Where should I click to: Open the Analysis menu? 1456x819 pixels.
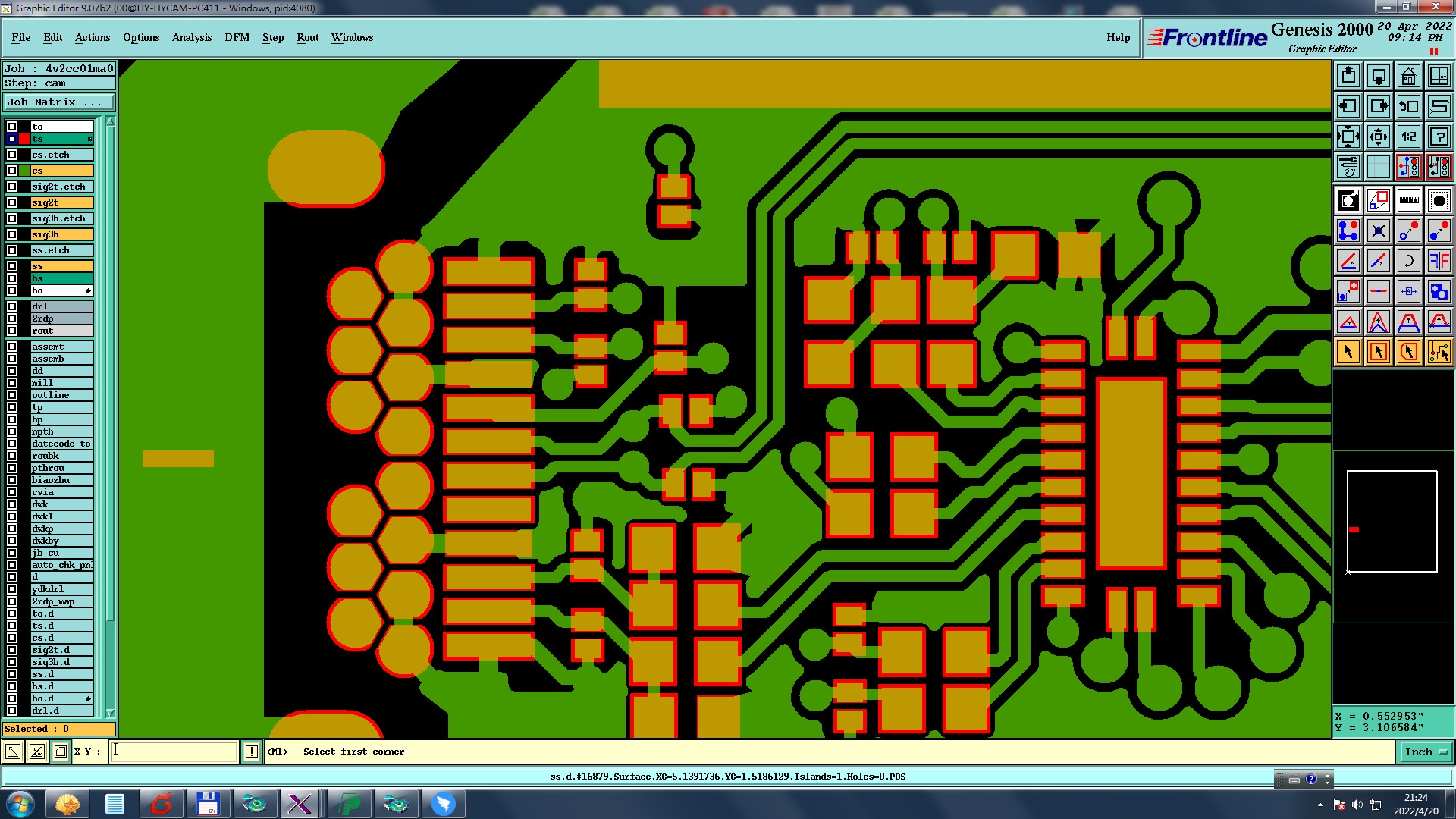[192, 37]
